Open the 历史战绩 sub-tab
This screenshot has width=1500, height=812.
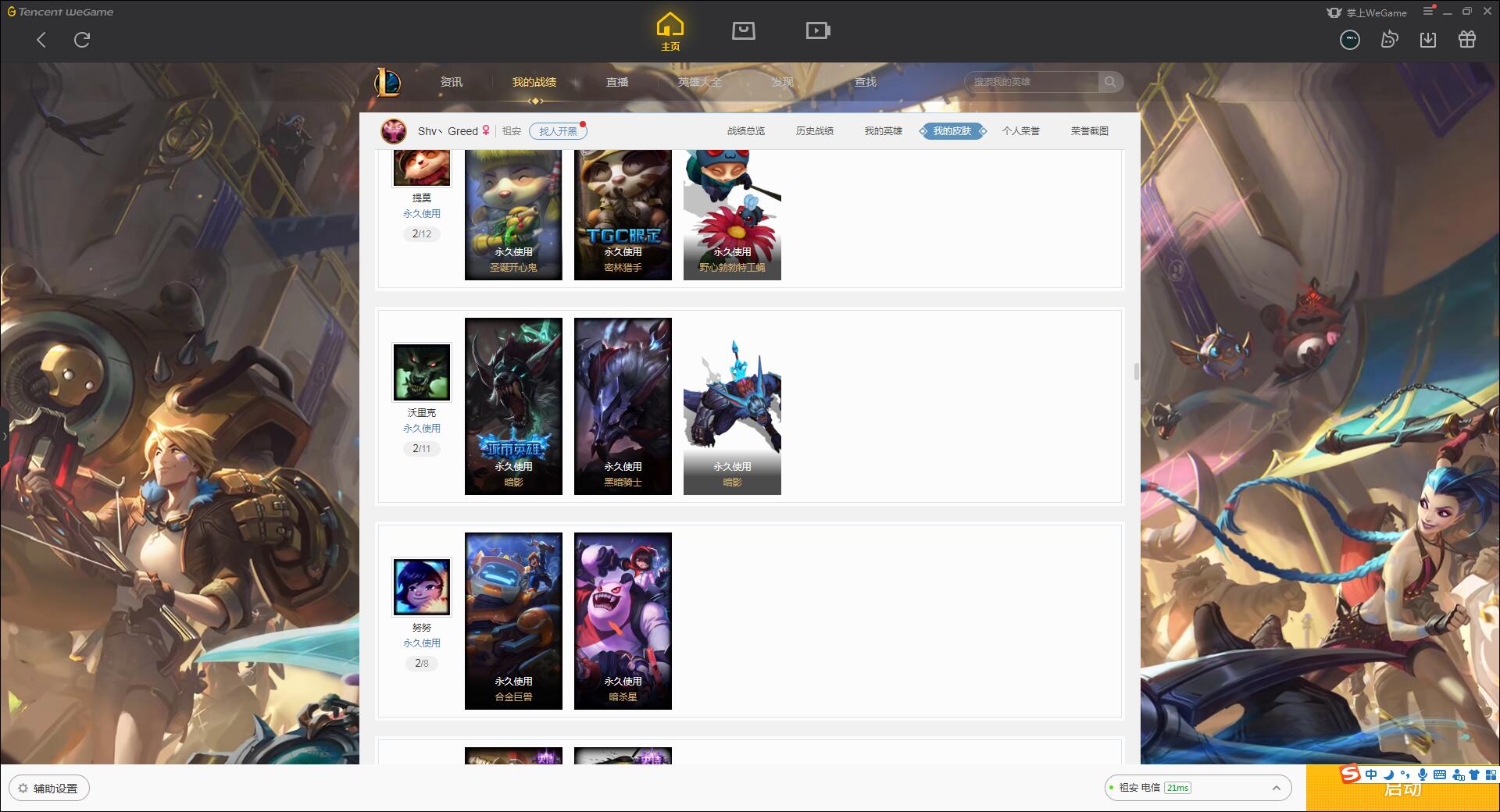(x=815, y=131)
